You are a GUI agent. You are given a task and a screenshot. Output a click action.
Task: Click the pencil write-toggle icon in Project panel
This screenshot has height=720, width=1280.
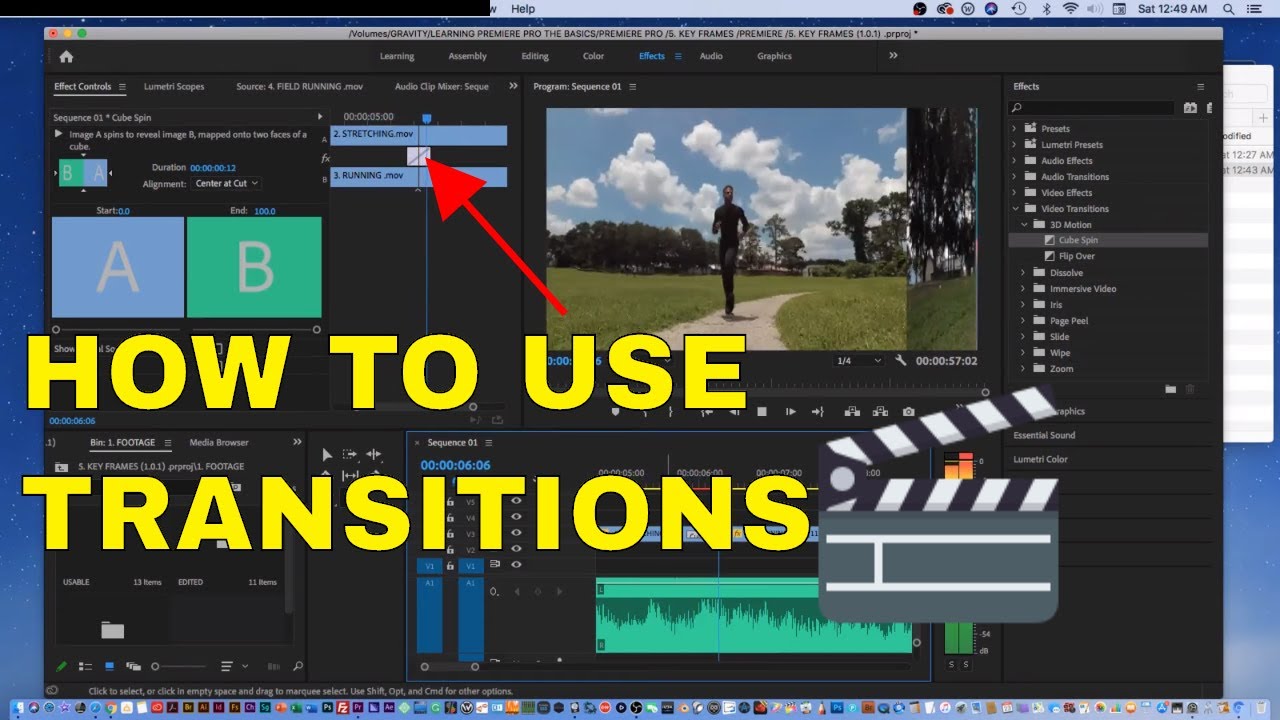tap(61, 666)
